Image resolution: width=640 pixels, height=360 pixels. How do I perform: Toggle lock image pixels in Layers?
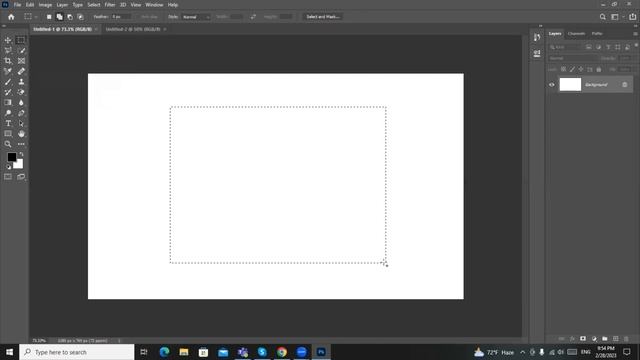[572, 69]
